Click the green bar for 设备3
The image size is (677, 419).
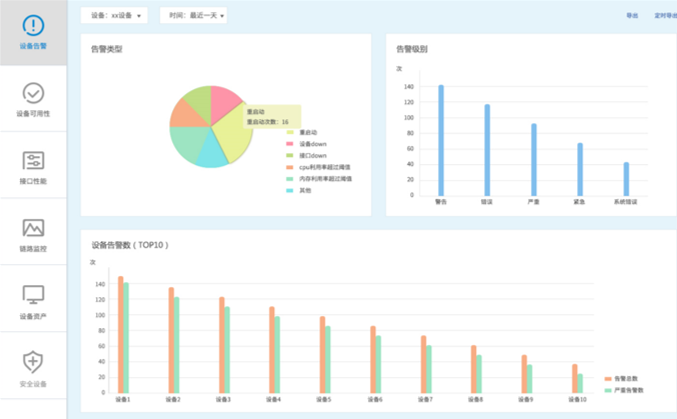227,350
